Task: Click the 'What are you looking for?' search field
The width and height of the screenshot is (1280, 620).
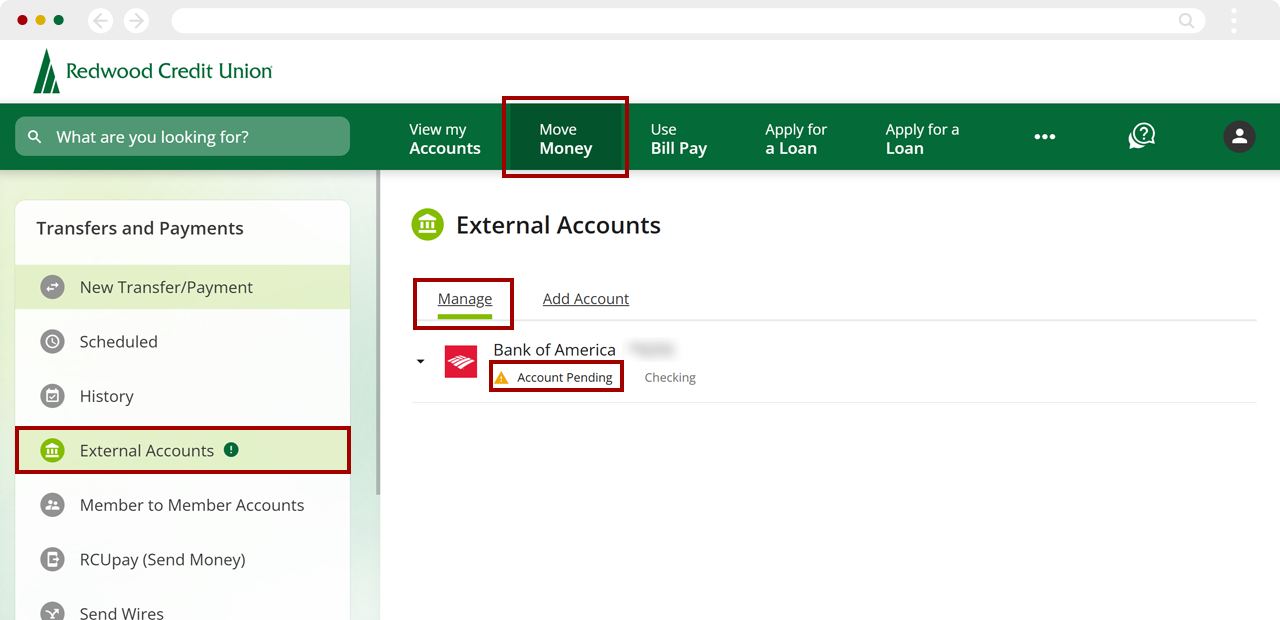Action: (183, 137)
